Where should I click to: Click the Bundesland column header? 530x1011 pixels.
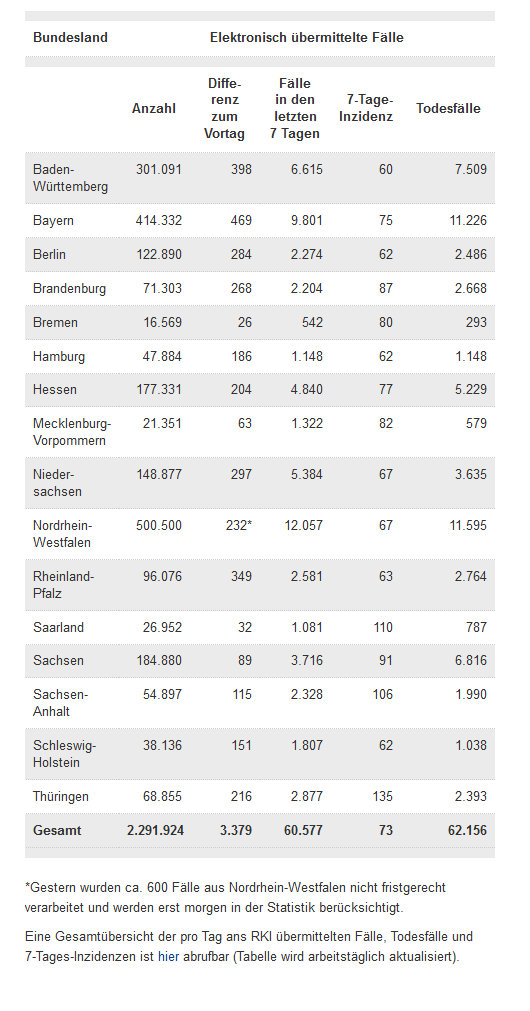pyautogui.click(x=70, y=37)
